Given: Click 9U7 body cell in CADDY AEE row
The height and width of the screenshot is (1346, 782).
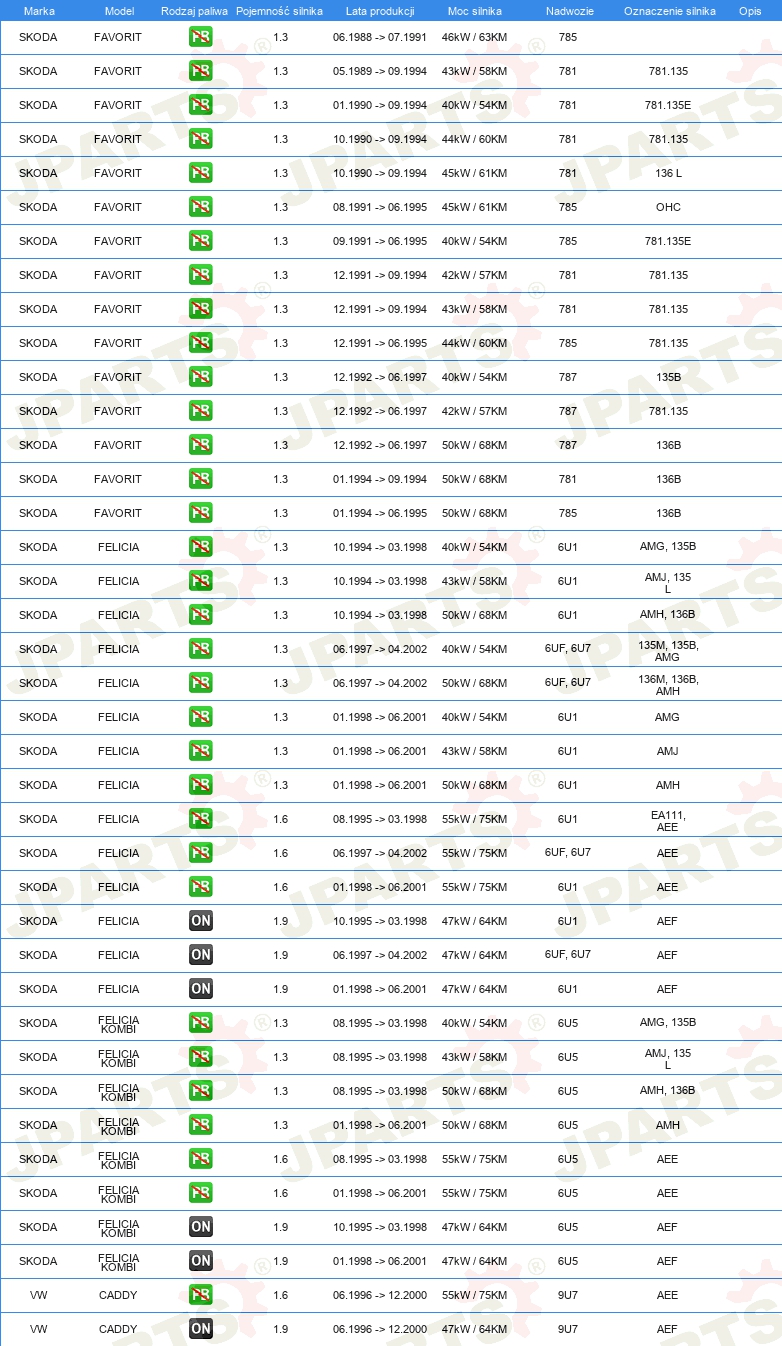Looking at the screenshot, I should tap(568, 1296).
